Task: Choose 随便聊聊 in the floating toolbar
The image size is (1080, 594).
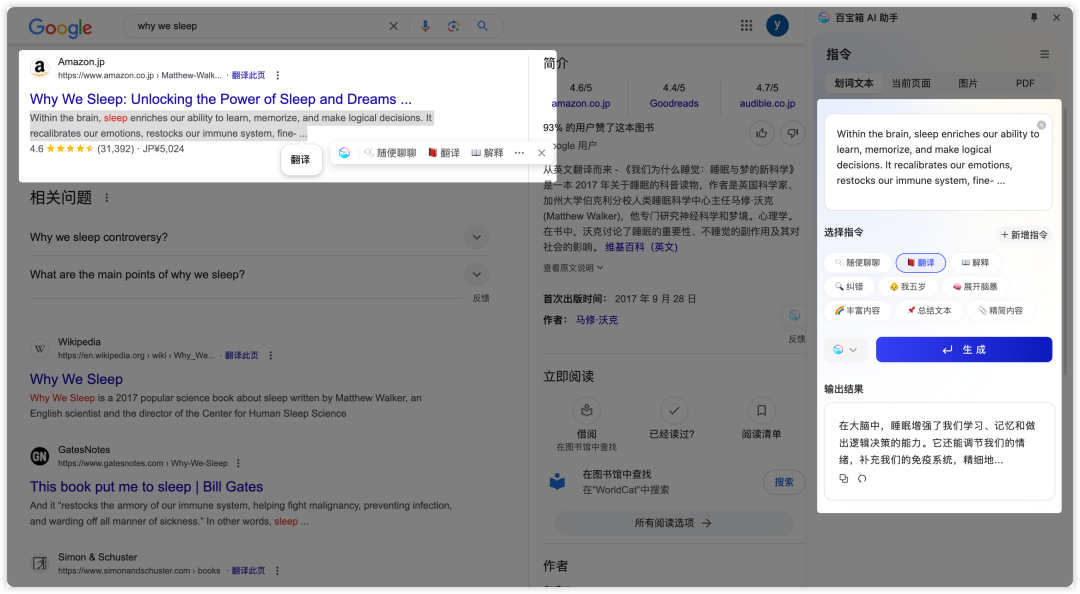Action: [x=390, y=153]
